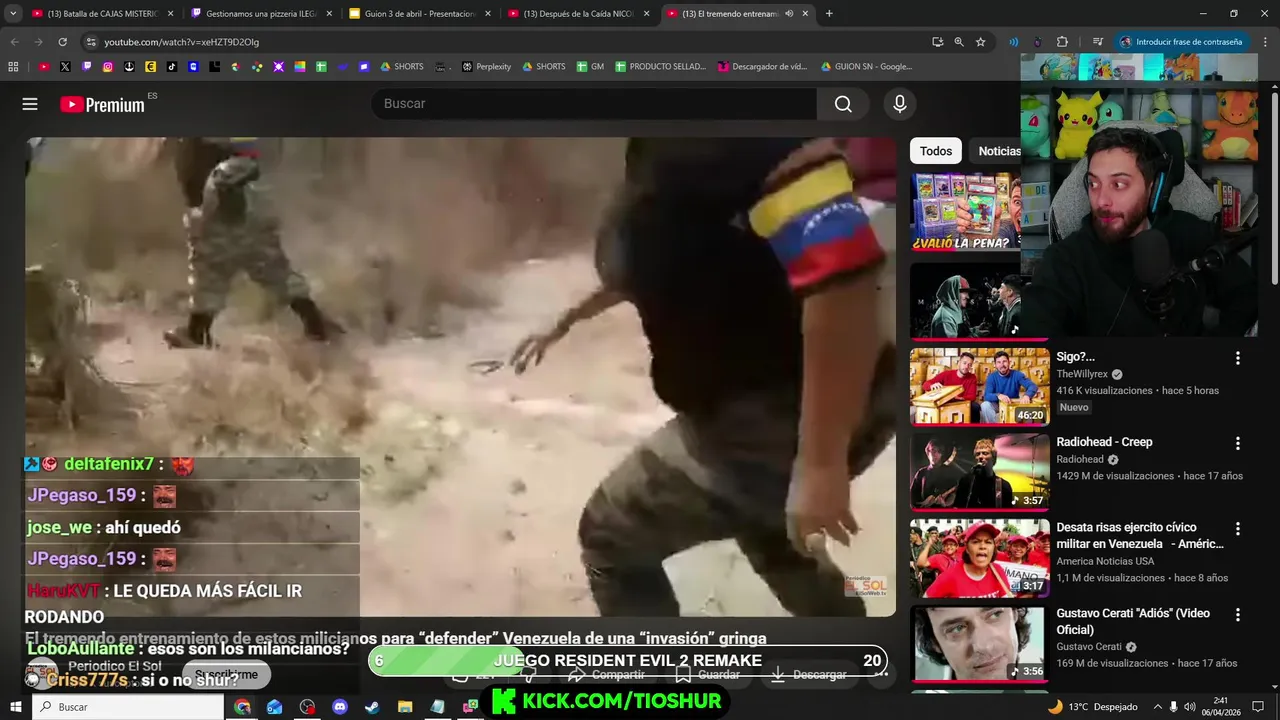Open Gustavo Cerati Adiós video title
The image size is (1280, 720).
[1133, 621]
